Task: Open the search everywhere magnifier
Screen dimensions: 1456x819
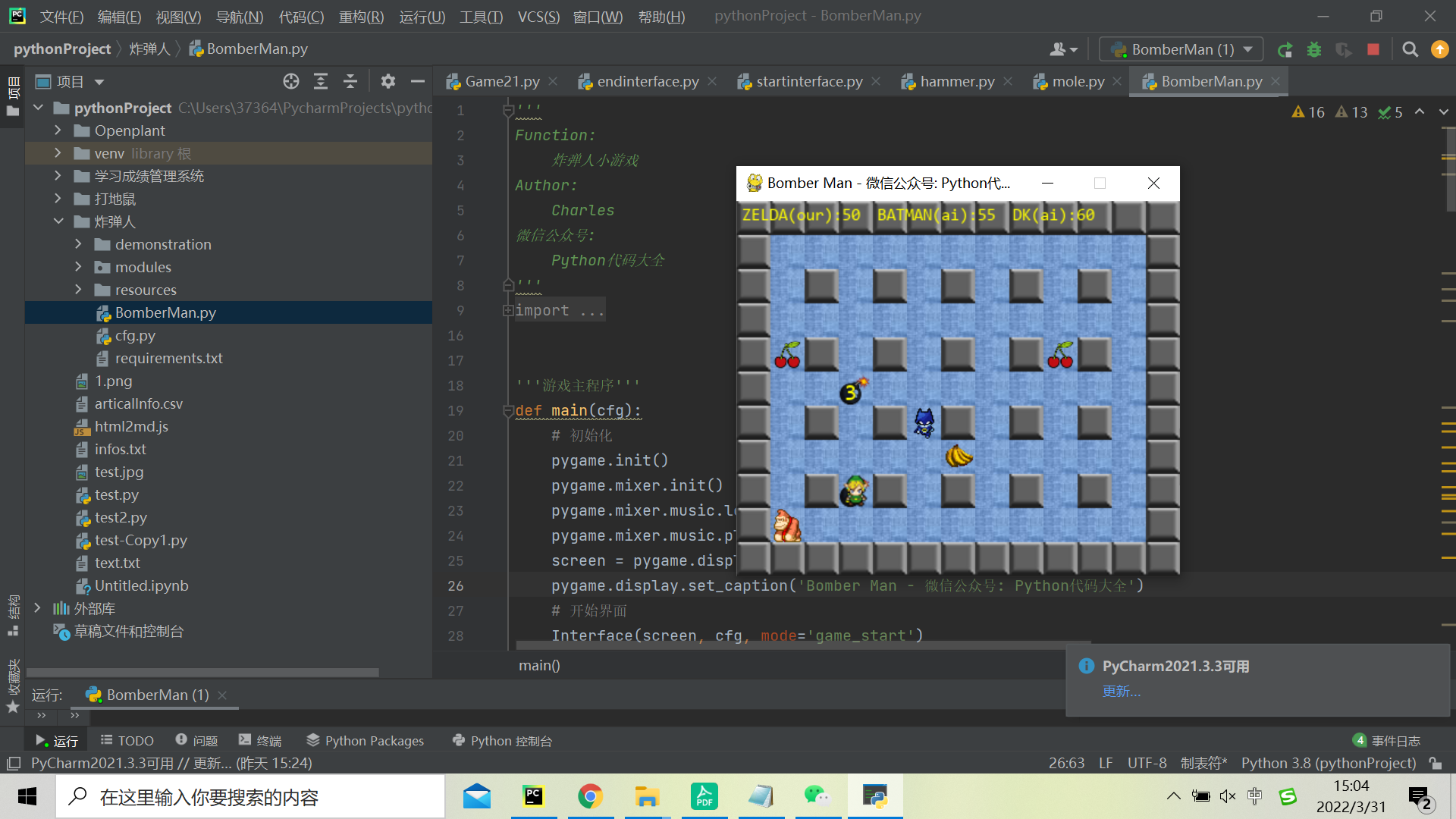Action: point(1410,50)
